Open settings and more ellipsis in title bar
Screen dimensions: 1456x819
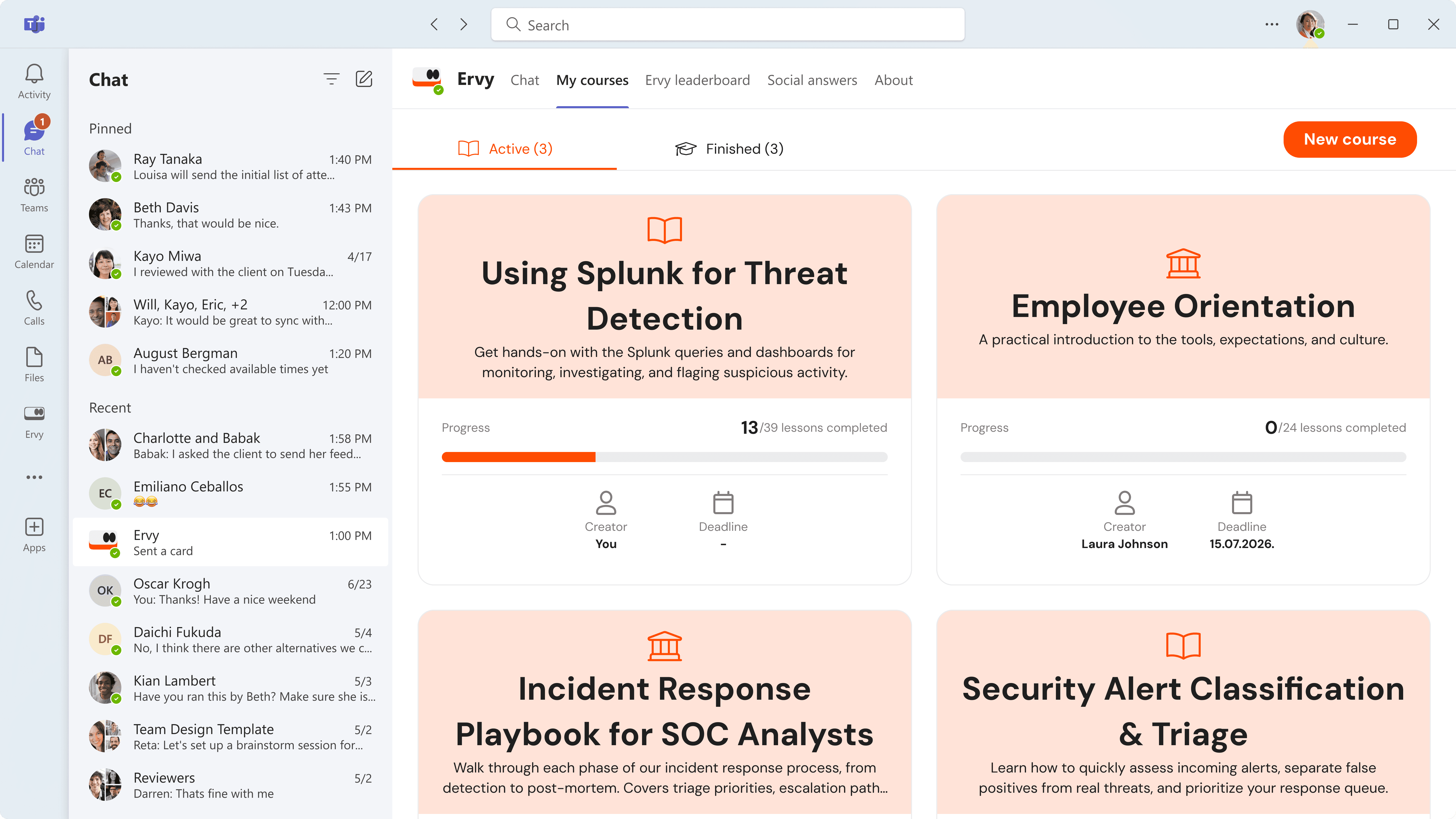[x=1271, y=24]
